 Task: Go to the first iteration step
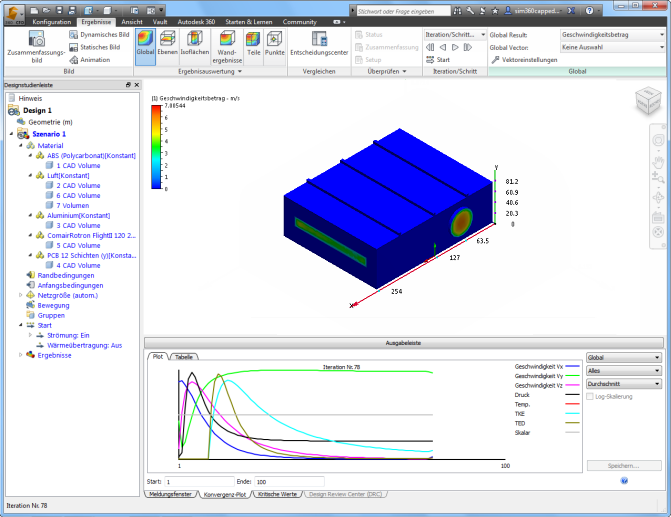tap(430, 47)
